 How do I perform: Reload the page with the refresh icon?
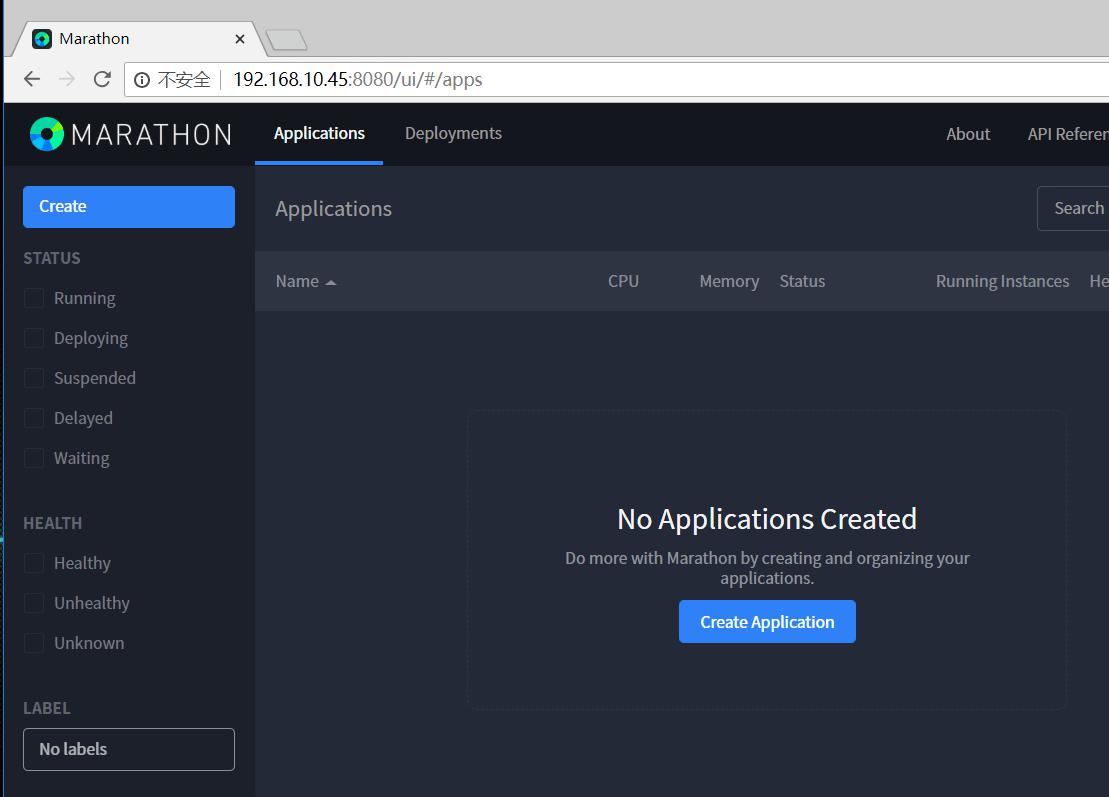103,79
